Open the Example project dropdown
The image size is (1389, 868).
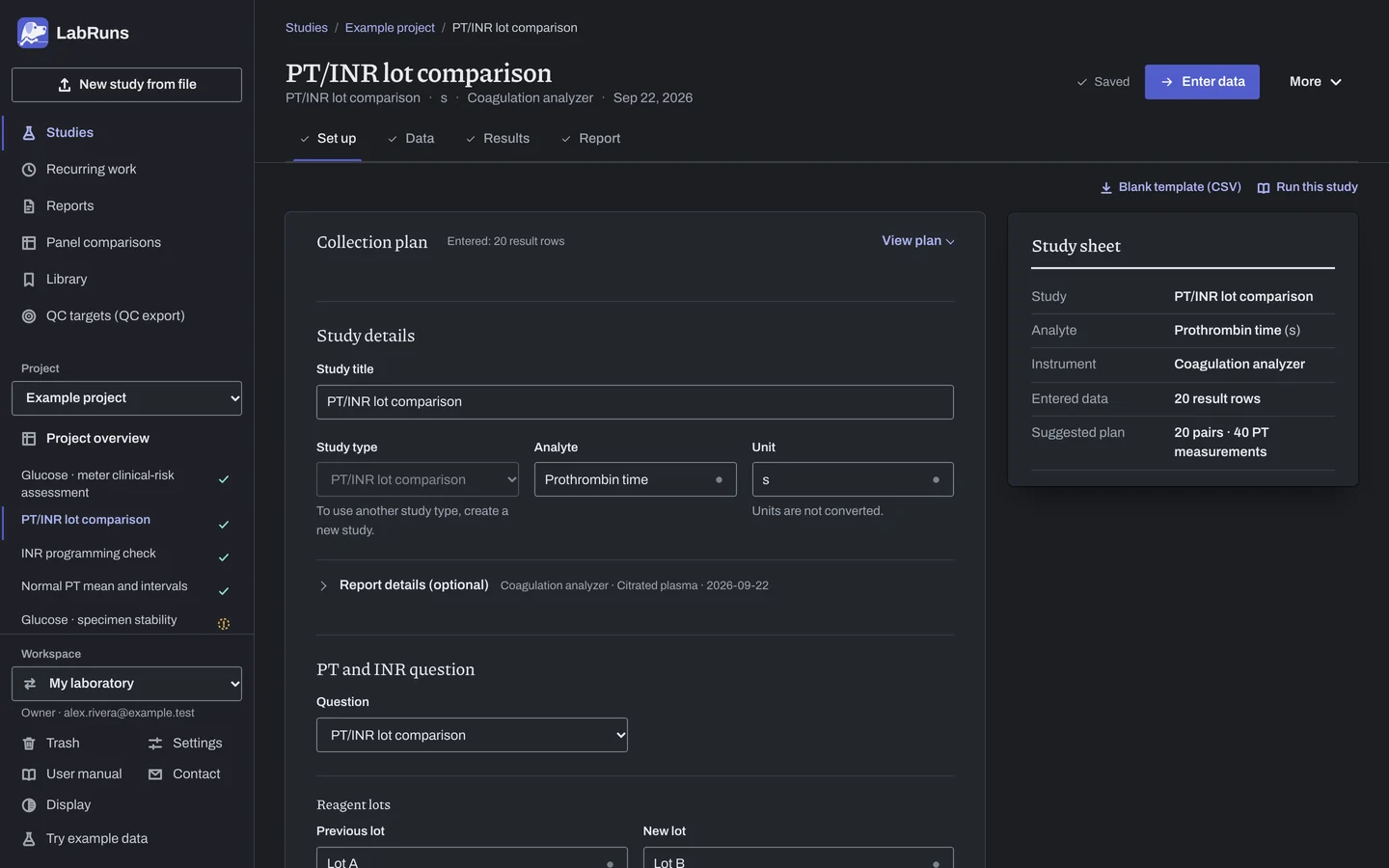tap(126, 398)
